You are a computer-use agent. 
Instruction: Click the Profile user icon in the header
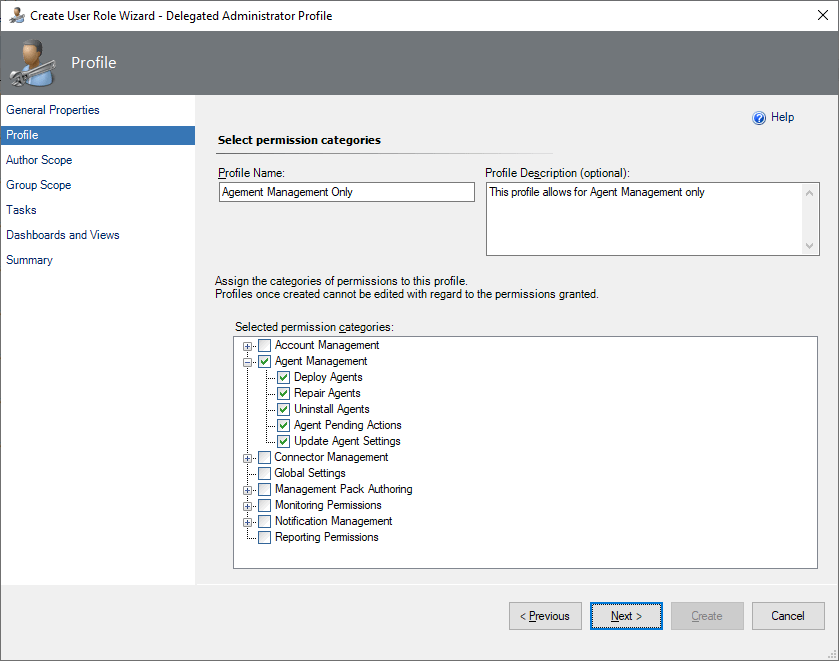click(x=32, y=63)
